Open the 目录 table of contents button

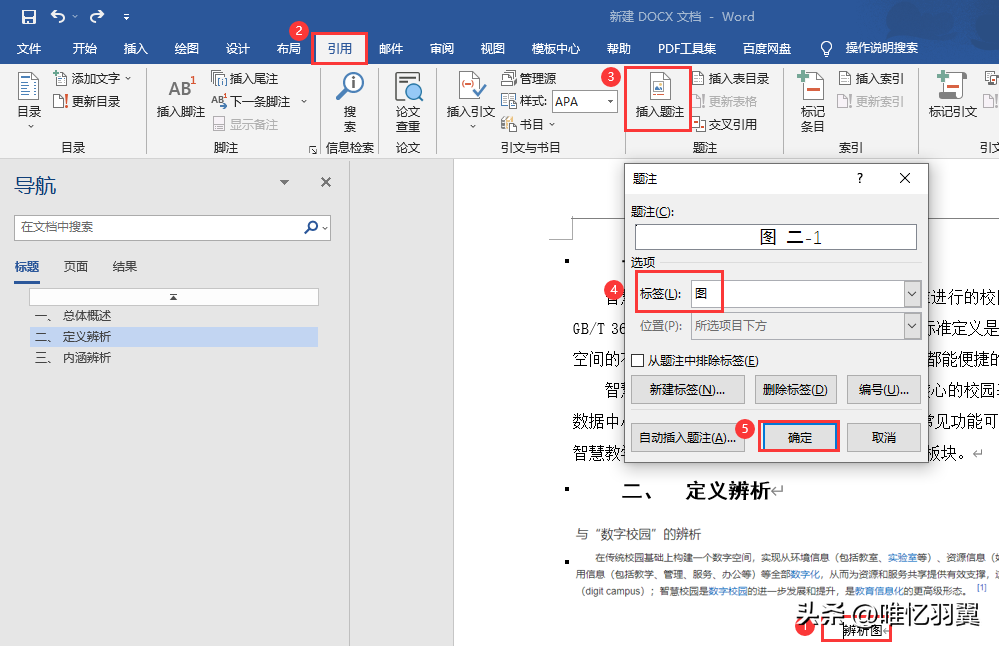click(x=29, y=101)
